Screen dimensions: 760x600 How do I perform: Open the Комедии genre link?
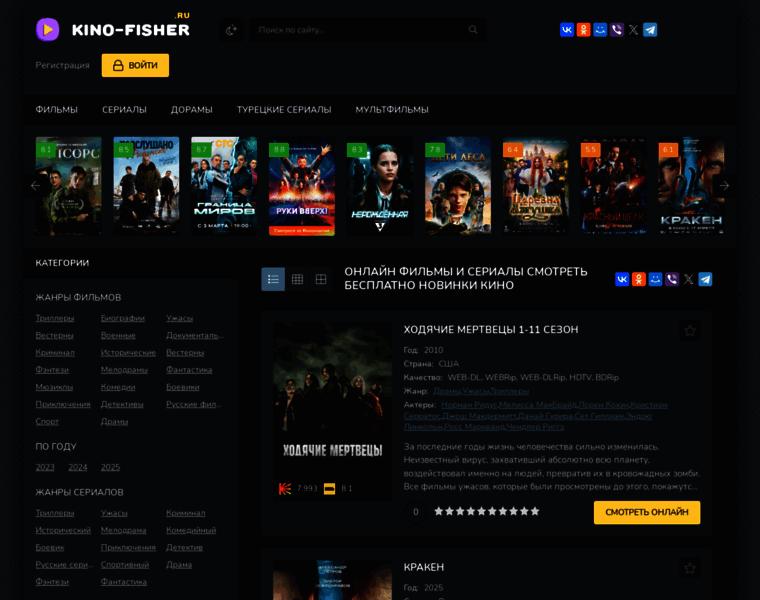[118, 387]
